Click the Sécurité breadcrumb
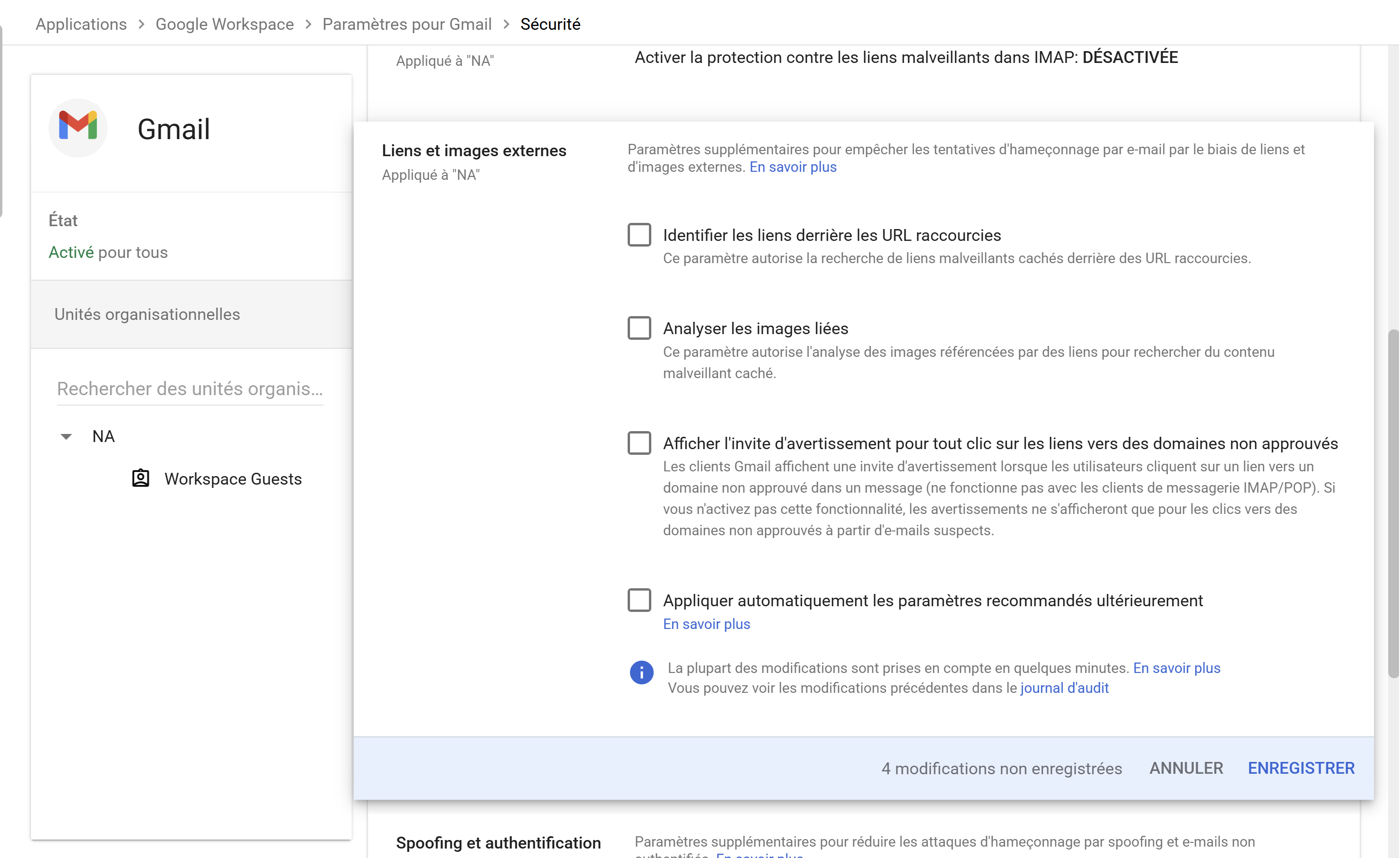 point(550,24)
